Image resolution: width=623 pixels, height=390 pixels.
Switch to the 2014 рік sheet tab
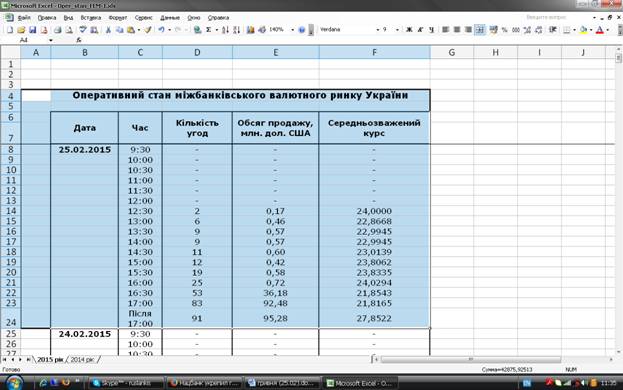(x=82, y=359)
